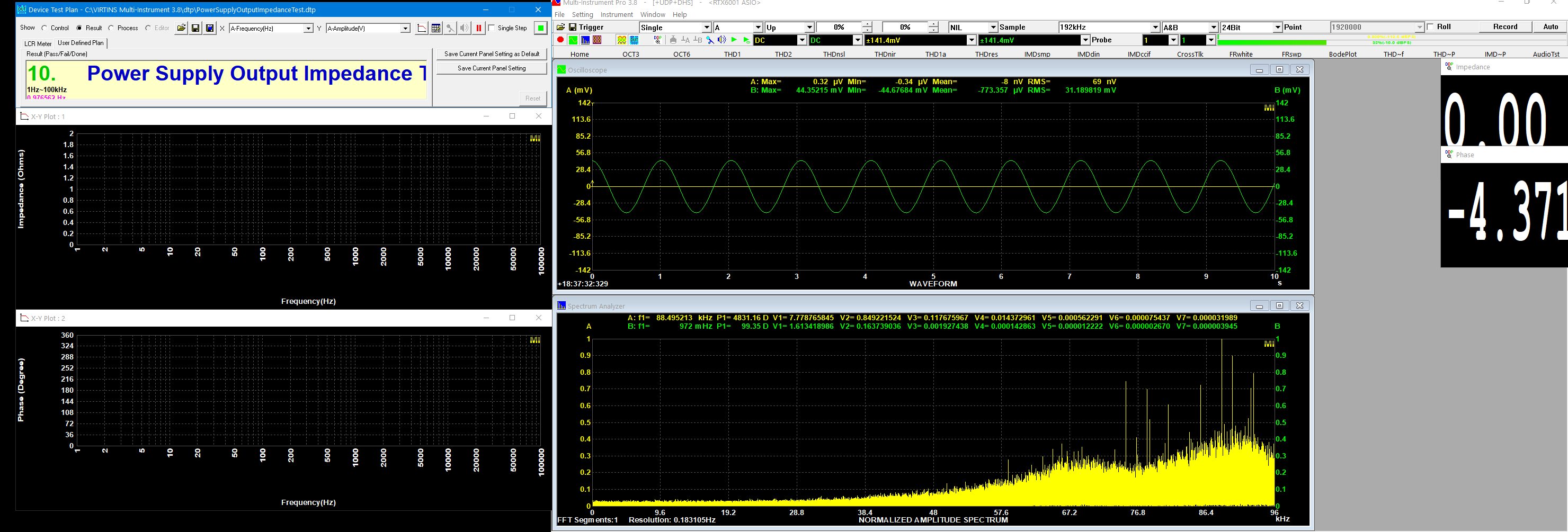Open the File menu

(x=559, y=15)
